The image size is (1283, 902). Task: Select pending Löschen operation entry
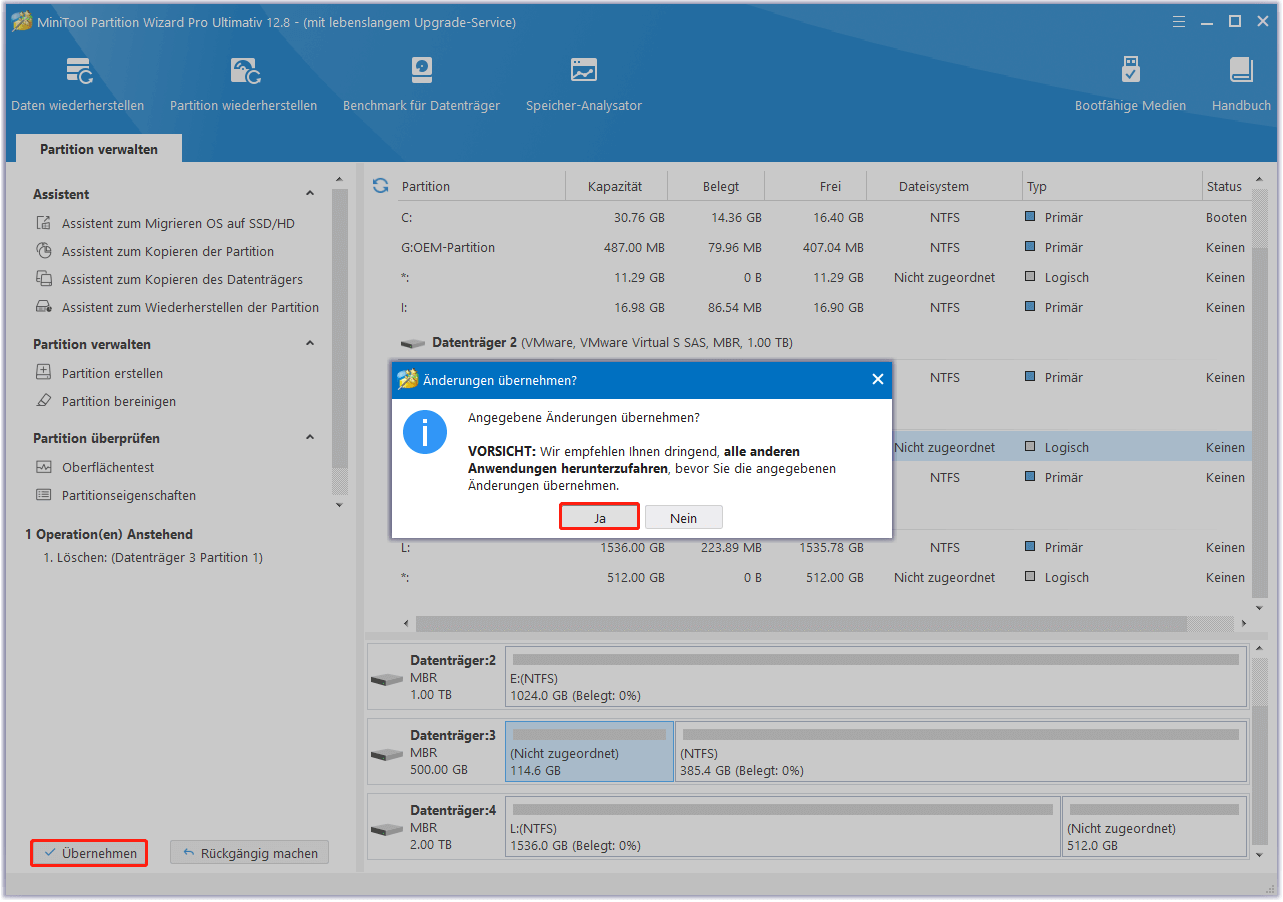click(153, 558)
